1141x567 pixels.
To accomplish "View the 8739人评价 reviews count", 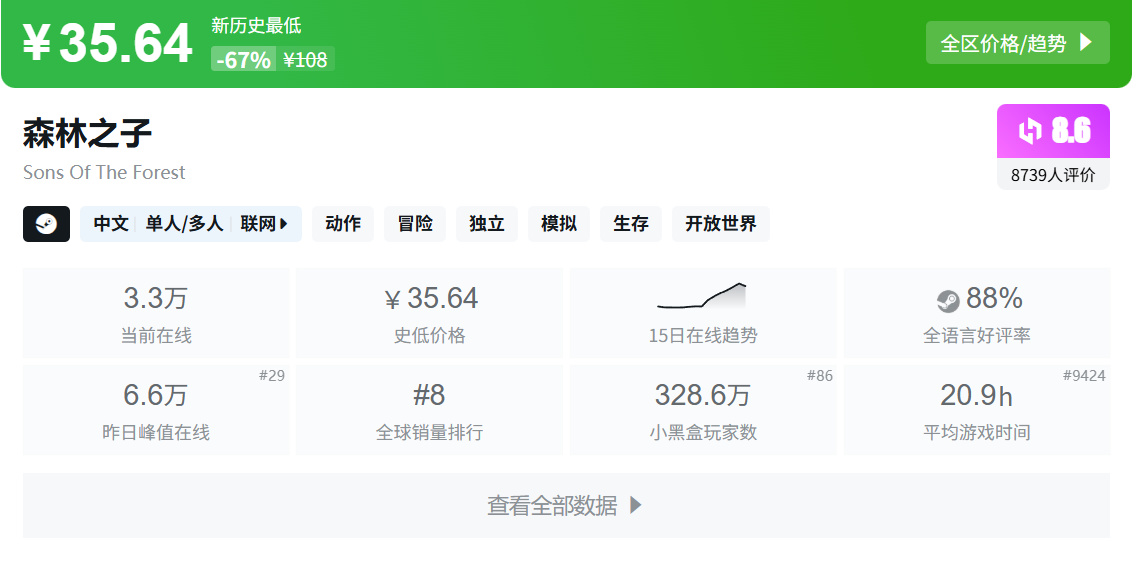I will coord(1053,175).
